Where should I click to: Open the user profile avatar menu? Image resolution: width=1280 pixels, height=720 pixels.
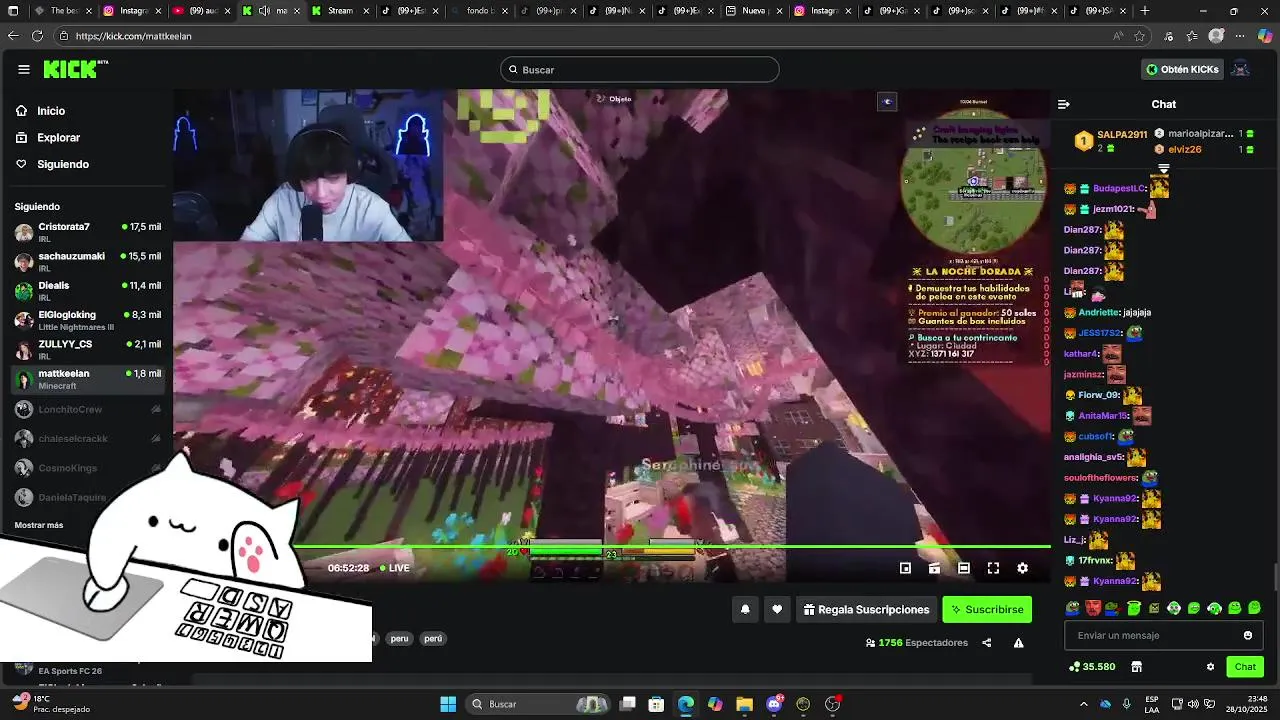tap(1240, 69)
